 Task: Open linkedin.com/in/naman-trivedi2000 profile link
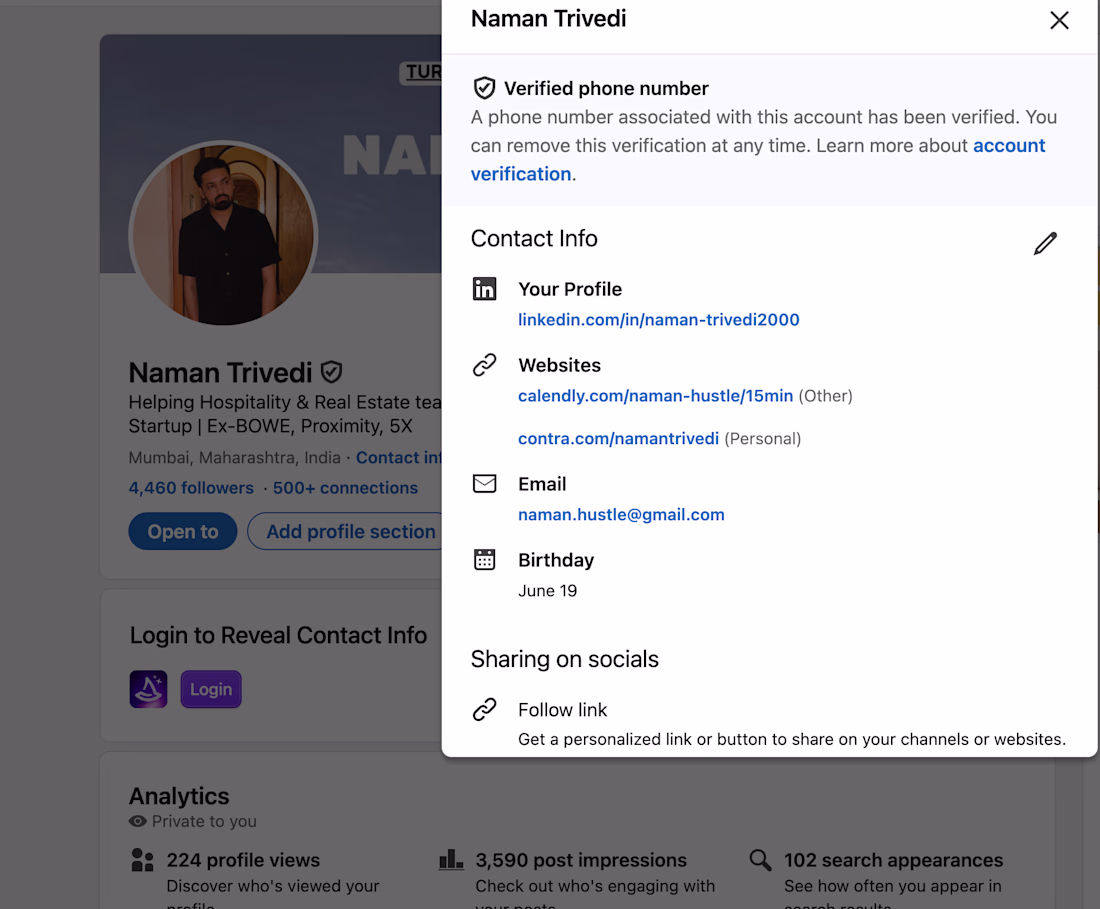[658, 320]
